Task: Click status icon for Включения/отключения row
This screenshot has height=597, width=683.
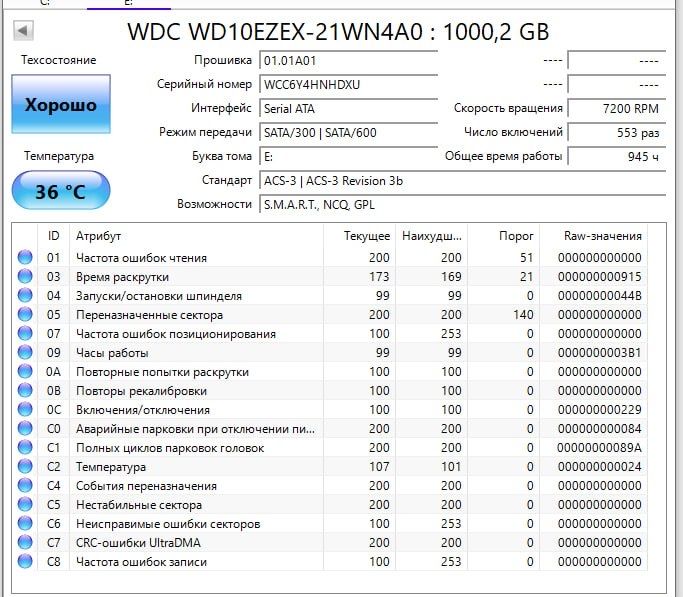Action: coord(25,409)
